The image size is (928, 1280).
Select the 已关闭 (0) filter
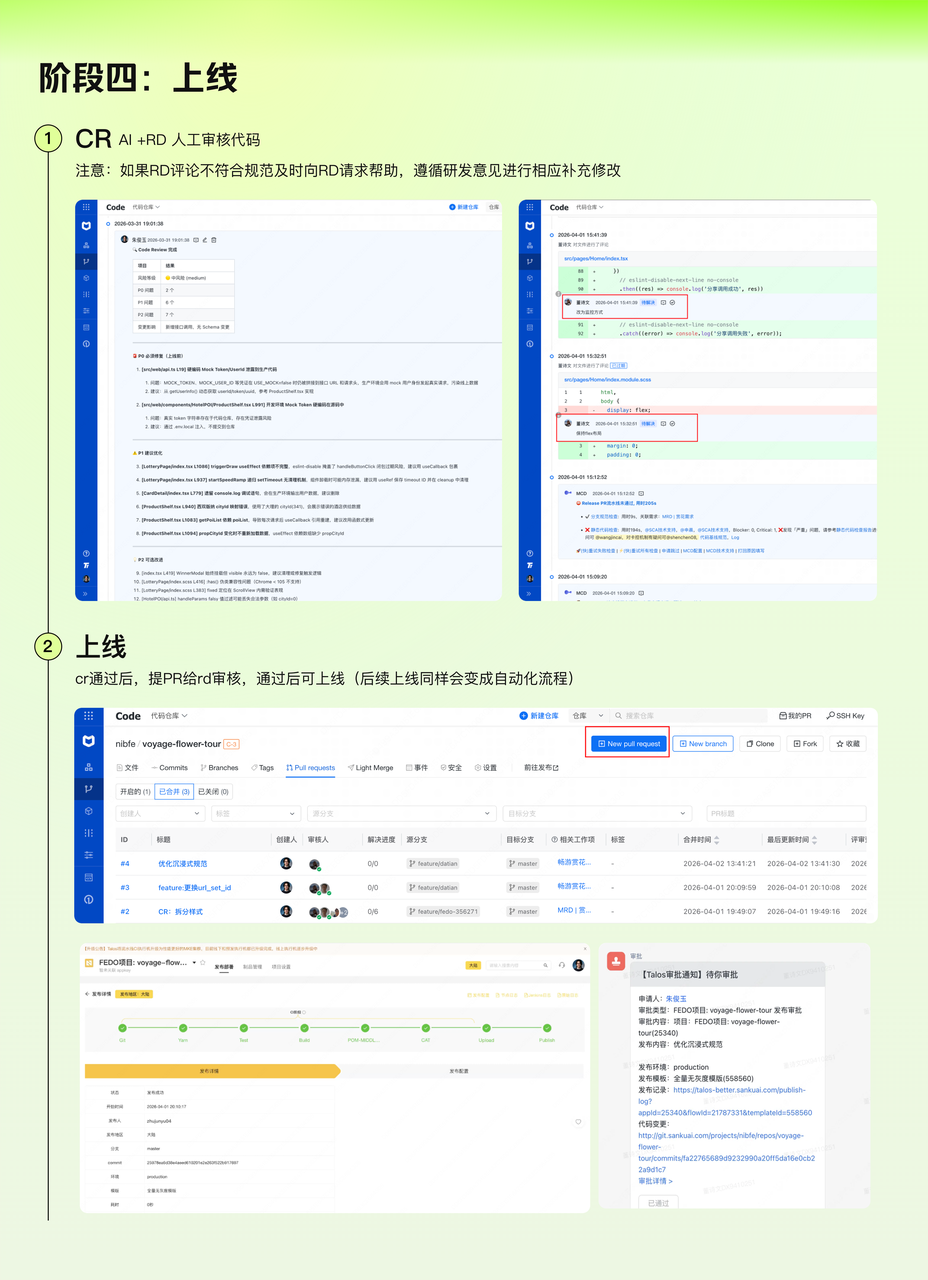coord(213,791)
